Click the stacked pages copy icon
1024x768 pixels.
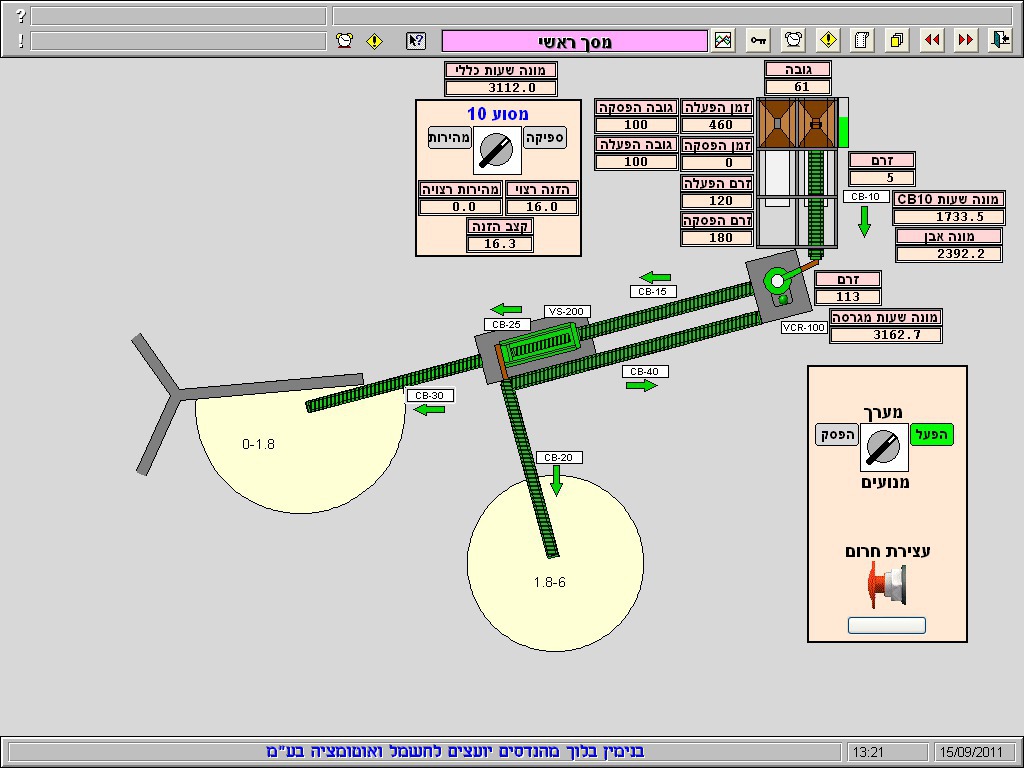897,40
